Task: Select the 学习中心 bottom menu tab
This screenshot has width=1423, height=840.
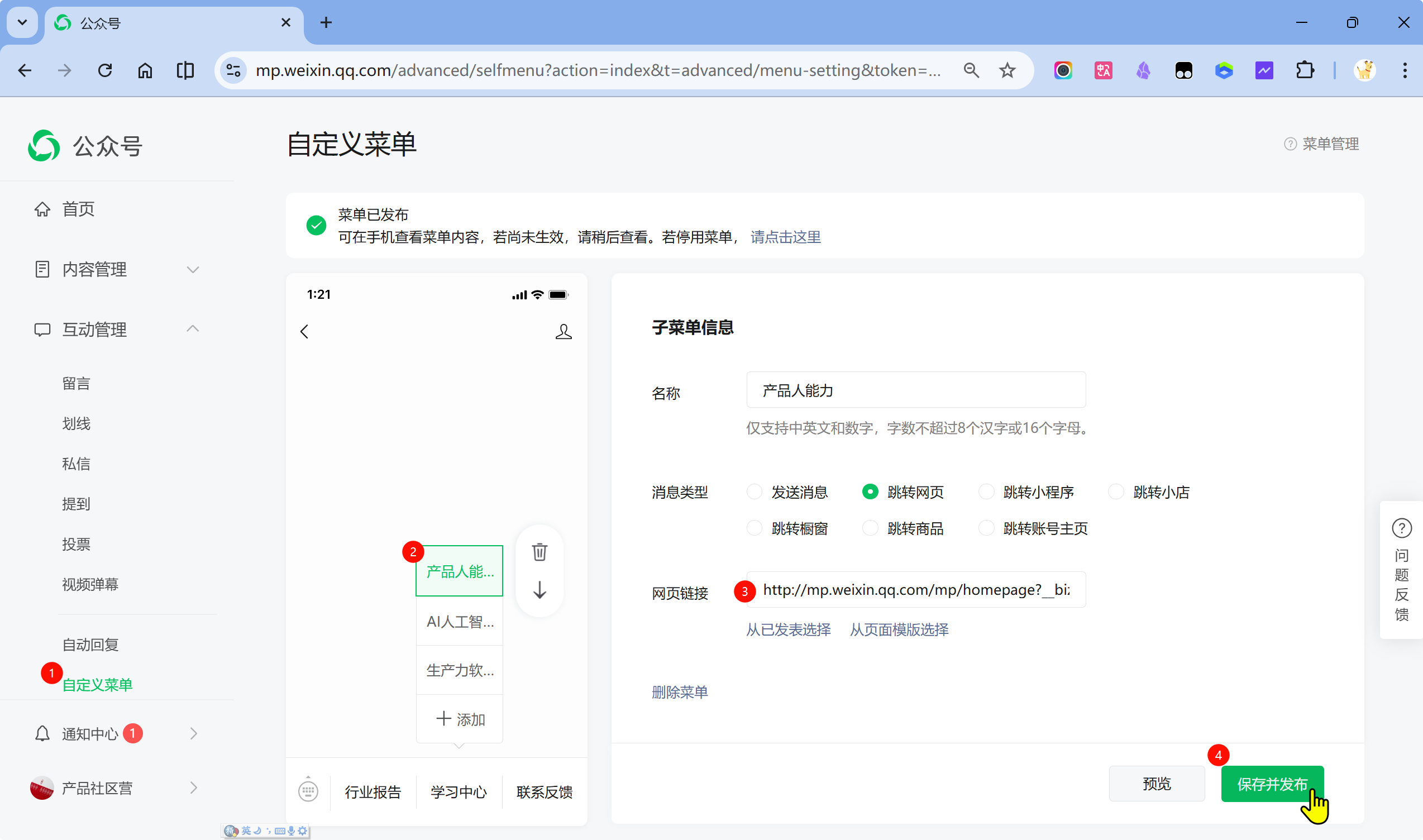Action: pos(459,791)
